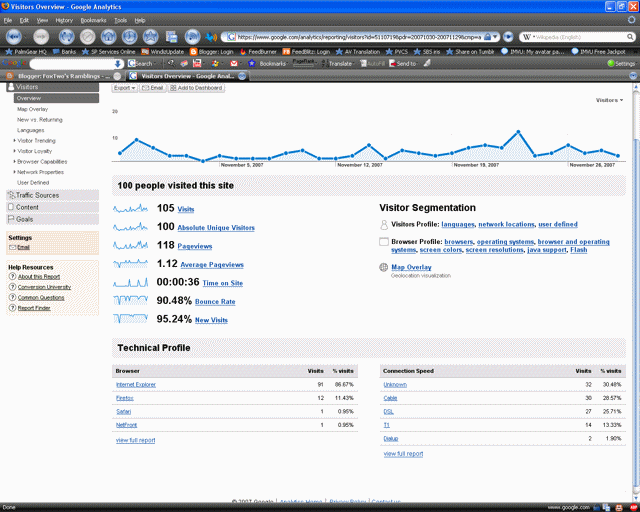
Task: Click view full report under Browser table
Action: 136,440
